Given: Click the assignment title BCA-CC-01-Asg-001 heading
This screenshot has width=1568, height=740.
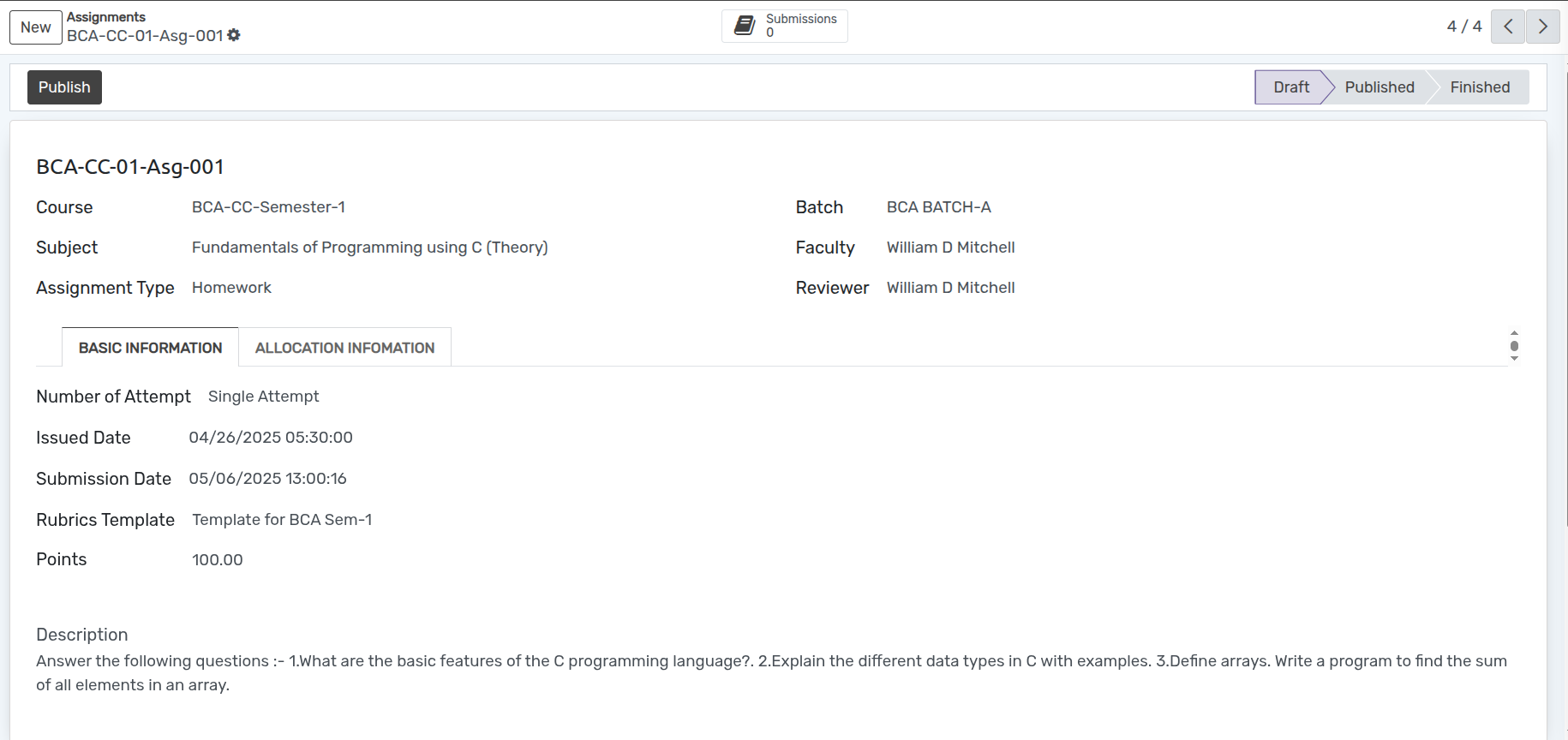Looking at the screenshot, I should tap(130, 167).
